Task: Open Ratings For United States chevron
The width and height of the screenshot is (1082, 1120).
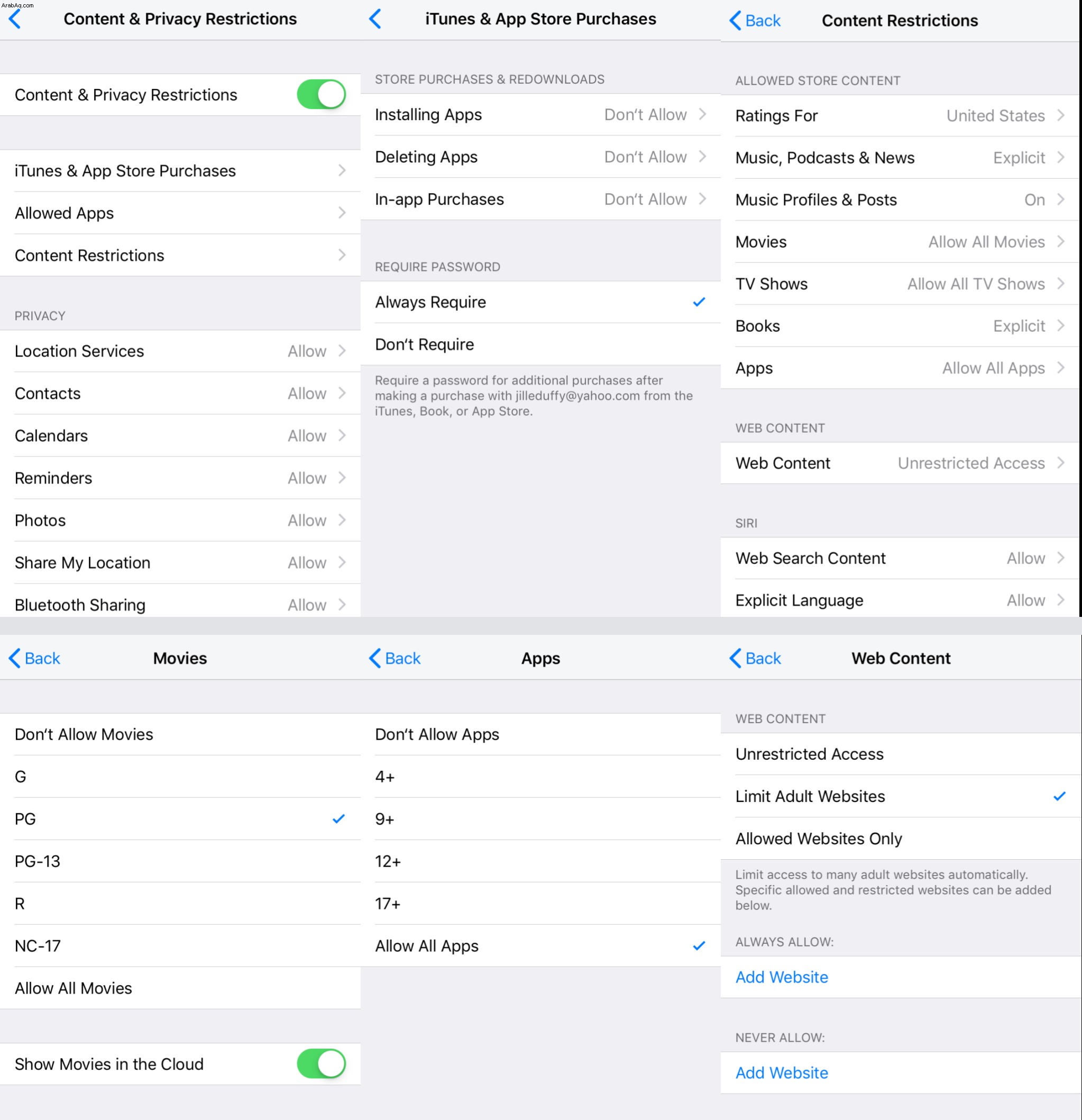Action: (x=1060, y=115)
